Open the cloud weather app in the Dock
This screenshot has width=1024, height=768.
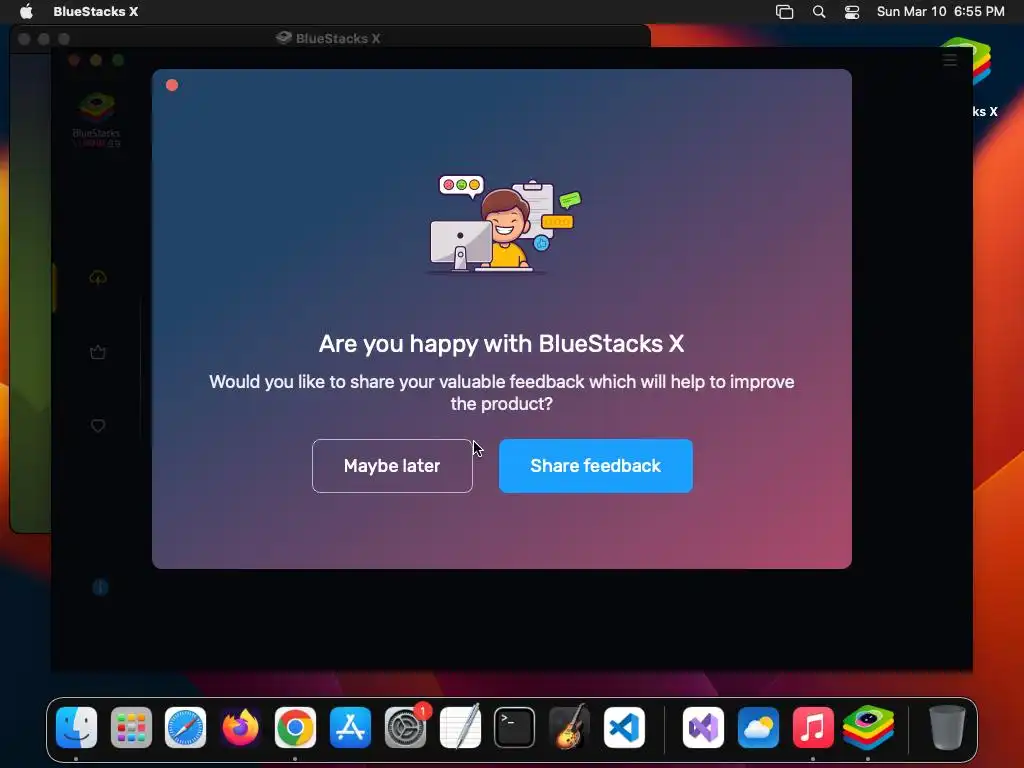758,727
